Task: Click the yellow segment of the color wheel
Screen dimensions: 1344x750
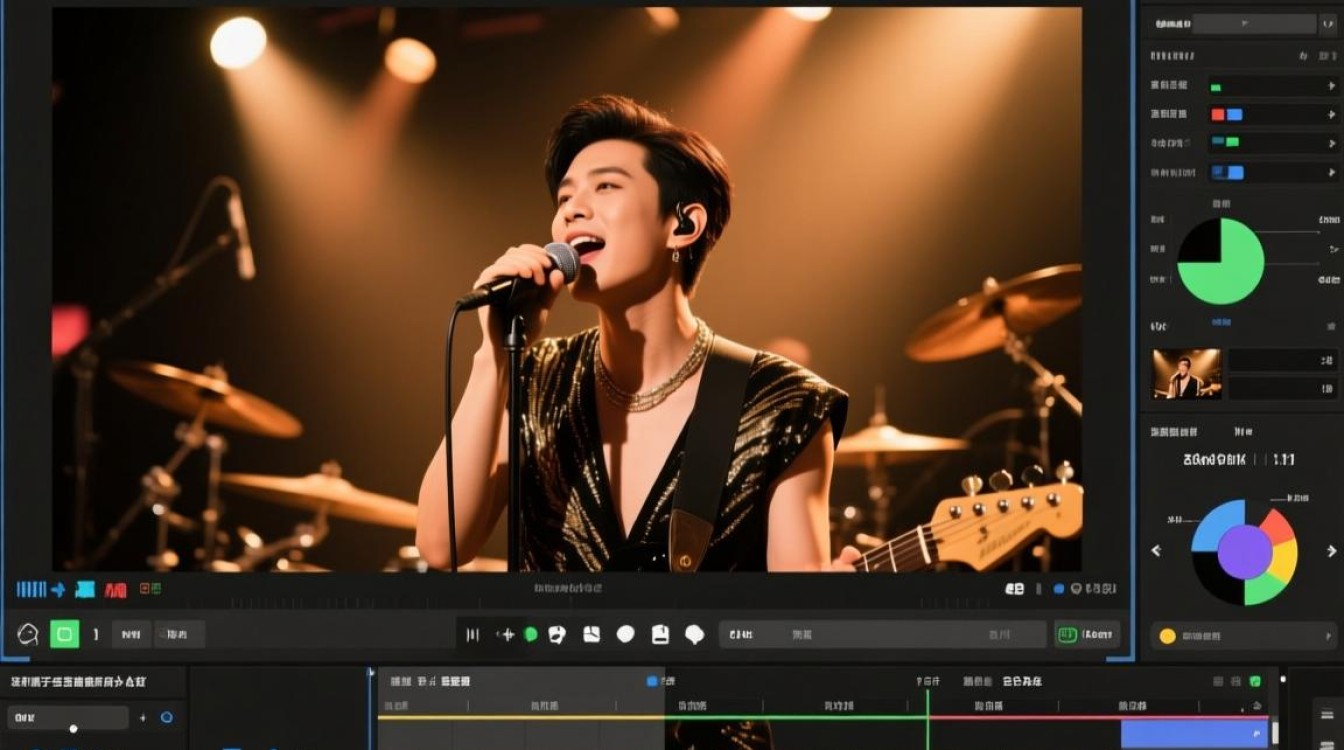Action: 1284,561
